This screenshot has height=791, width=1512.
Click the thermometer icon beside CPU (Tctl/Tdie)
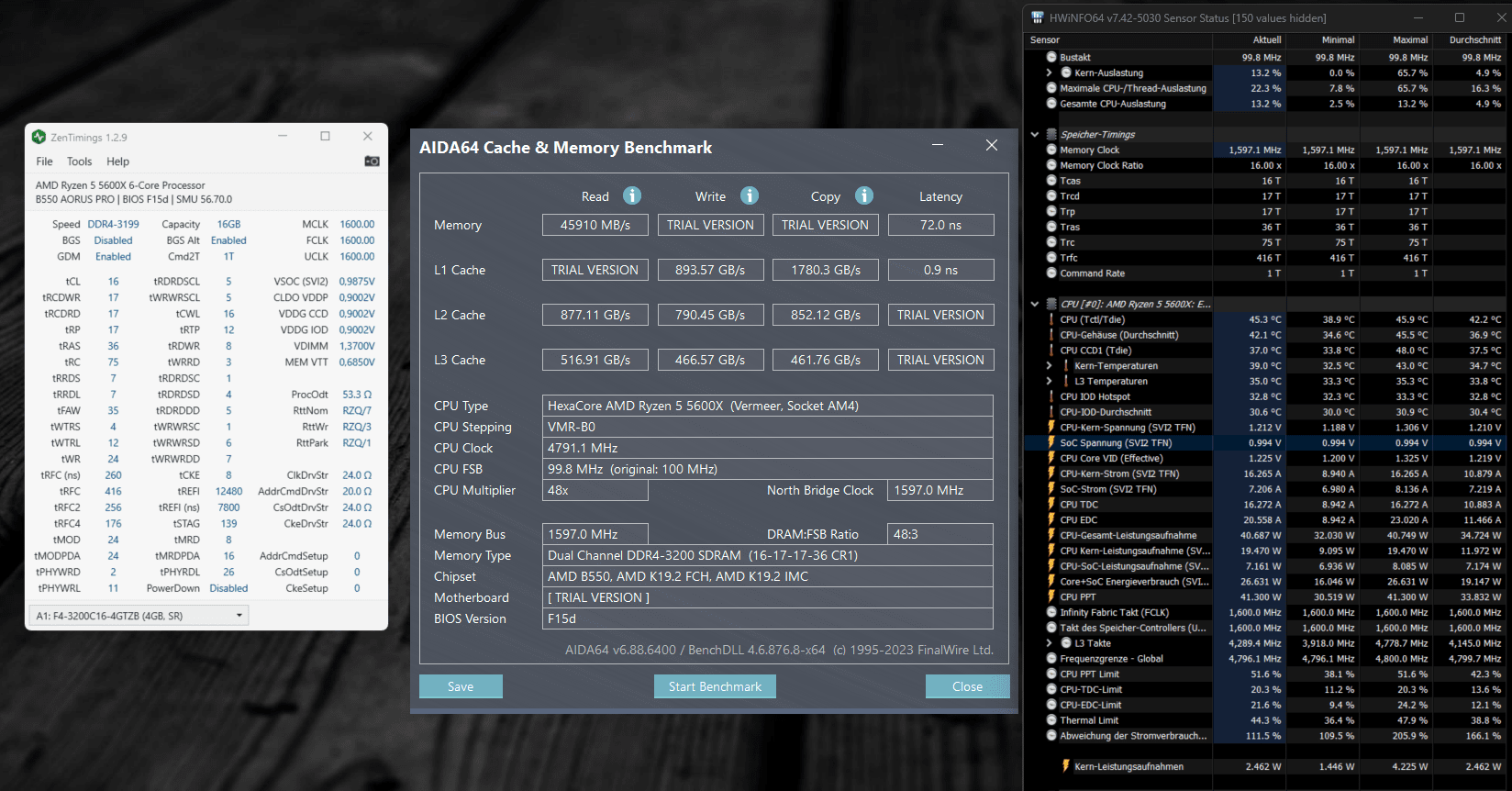coord(1051,319)
